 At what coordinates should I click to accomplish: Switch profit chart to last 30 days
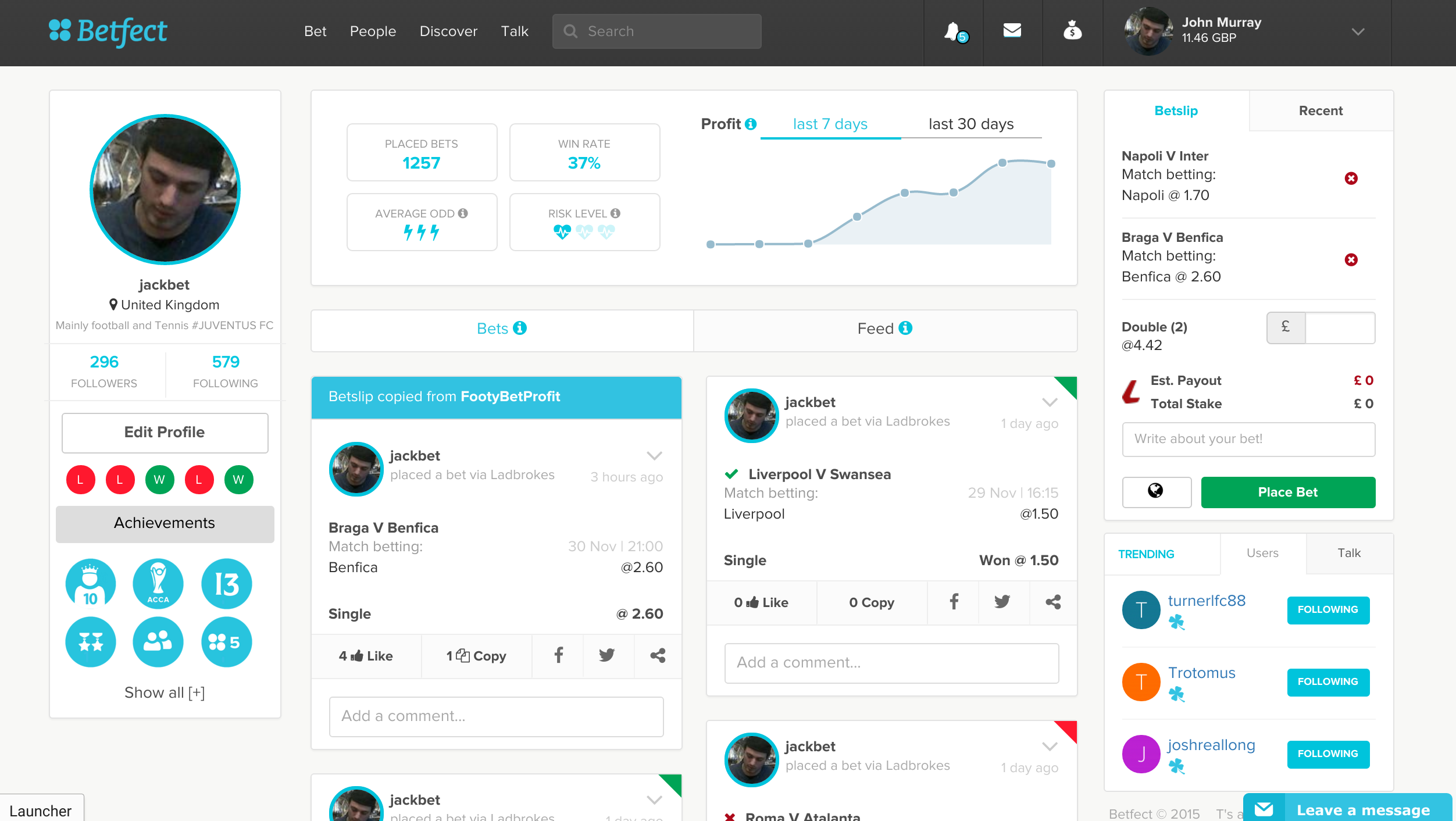[x=970, y=124]
